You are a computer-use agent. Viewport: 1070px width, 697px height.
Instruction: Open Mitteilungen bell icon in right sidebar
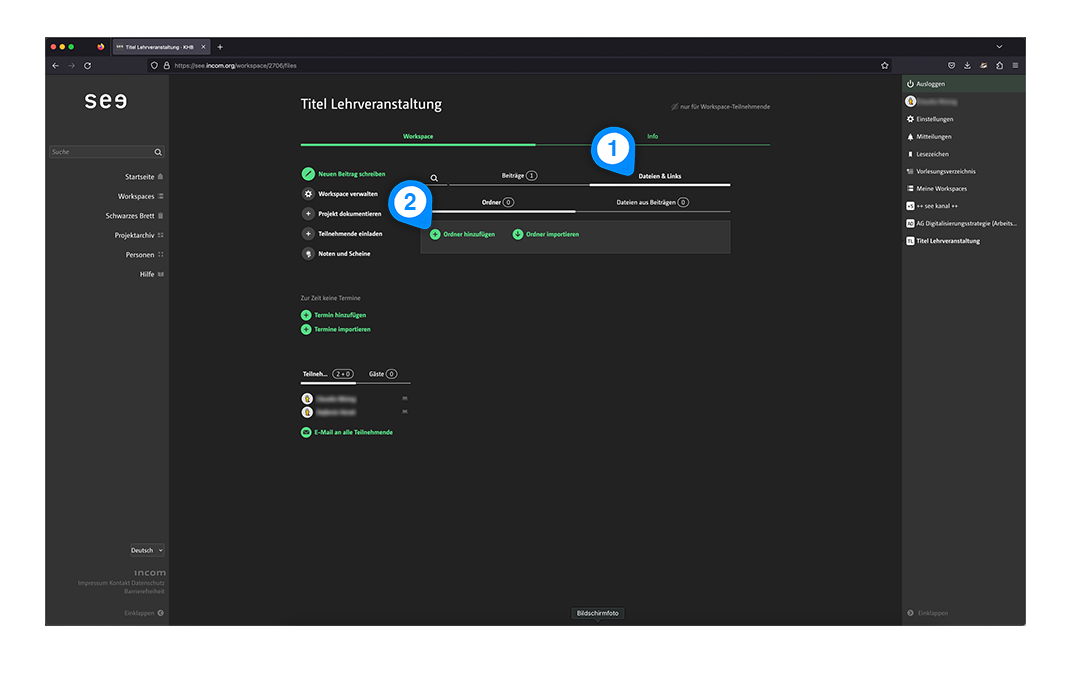(910, 136)
